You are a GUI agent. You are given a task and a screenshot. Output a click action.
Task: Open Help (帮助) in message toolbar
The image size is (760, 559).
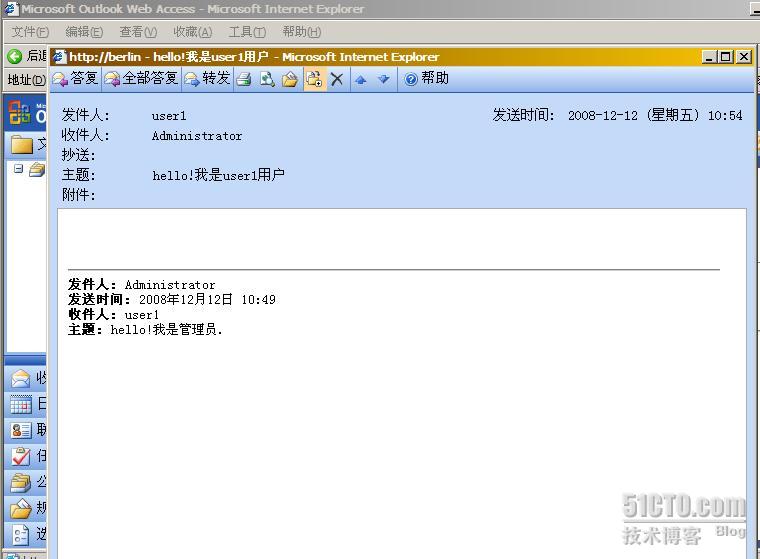click(x=427, y=79)
